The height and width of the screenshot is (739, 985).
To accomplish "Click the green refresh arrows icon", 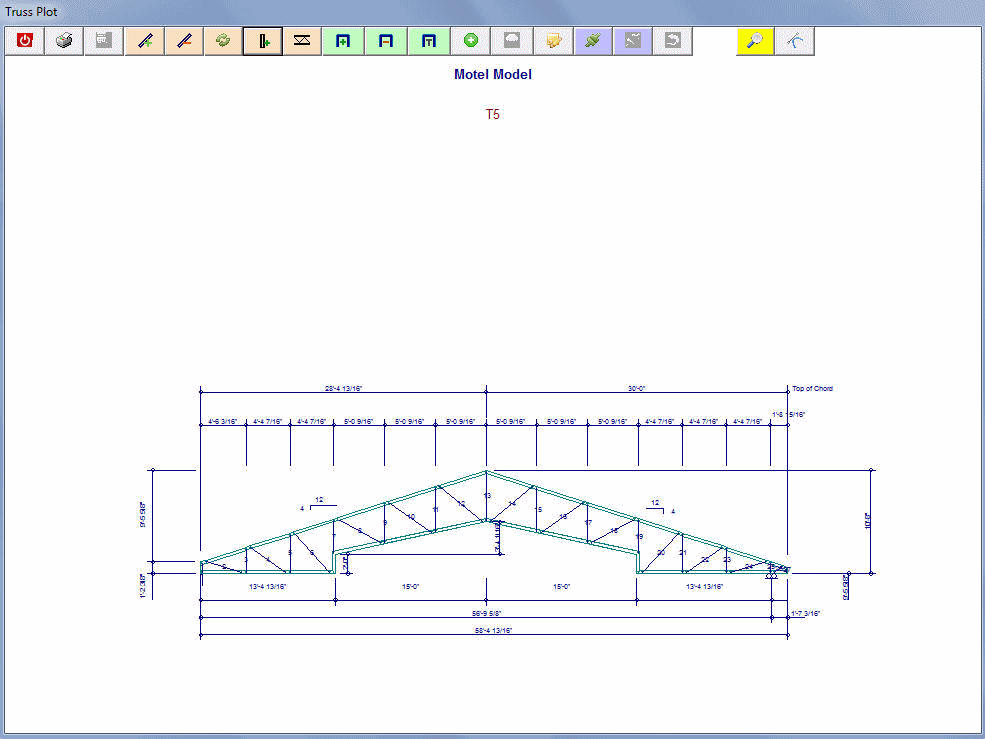I will (223, 41).
